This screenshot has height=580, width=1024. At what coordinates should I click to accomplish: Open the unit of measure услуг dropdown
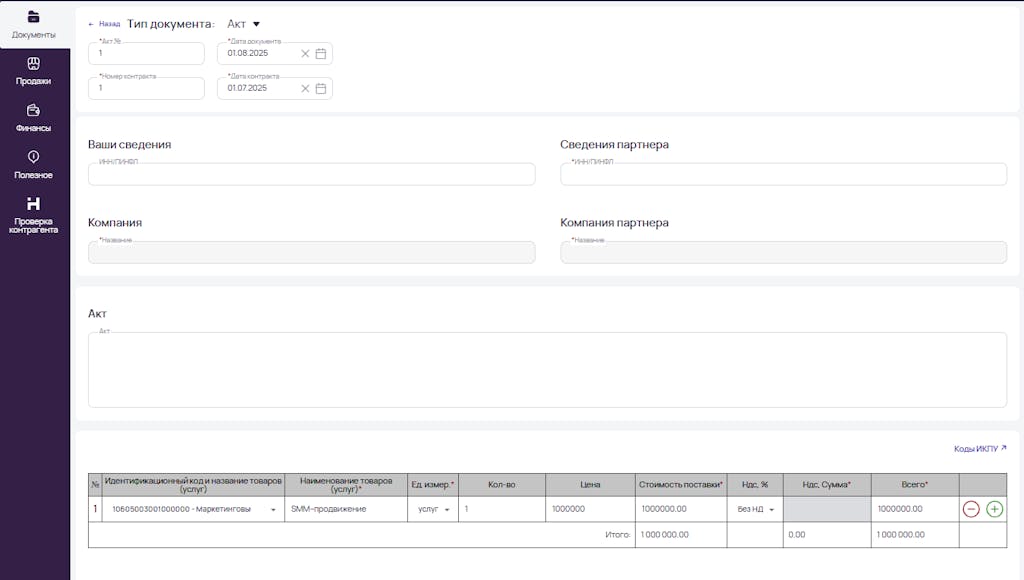click(x=447, y=509)
